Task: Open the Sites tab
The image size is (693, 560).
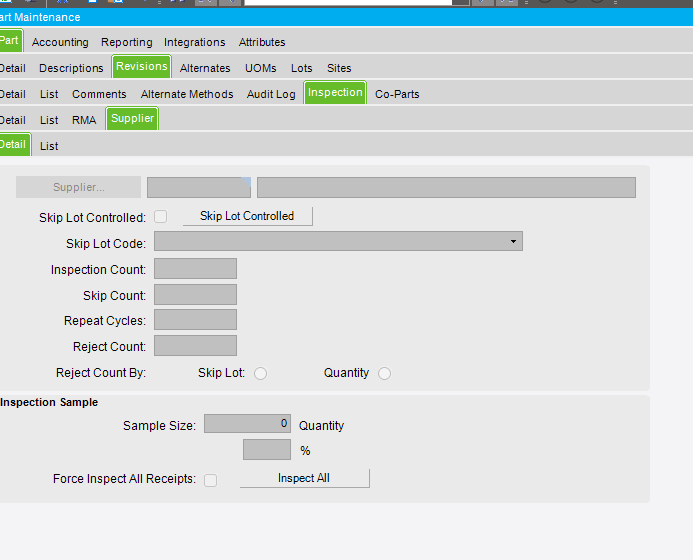Action: click(339, 69)
